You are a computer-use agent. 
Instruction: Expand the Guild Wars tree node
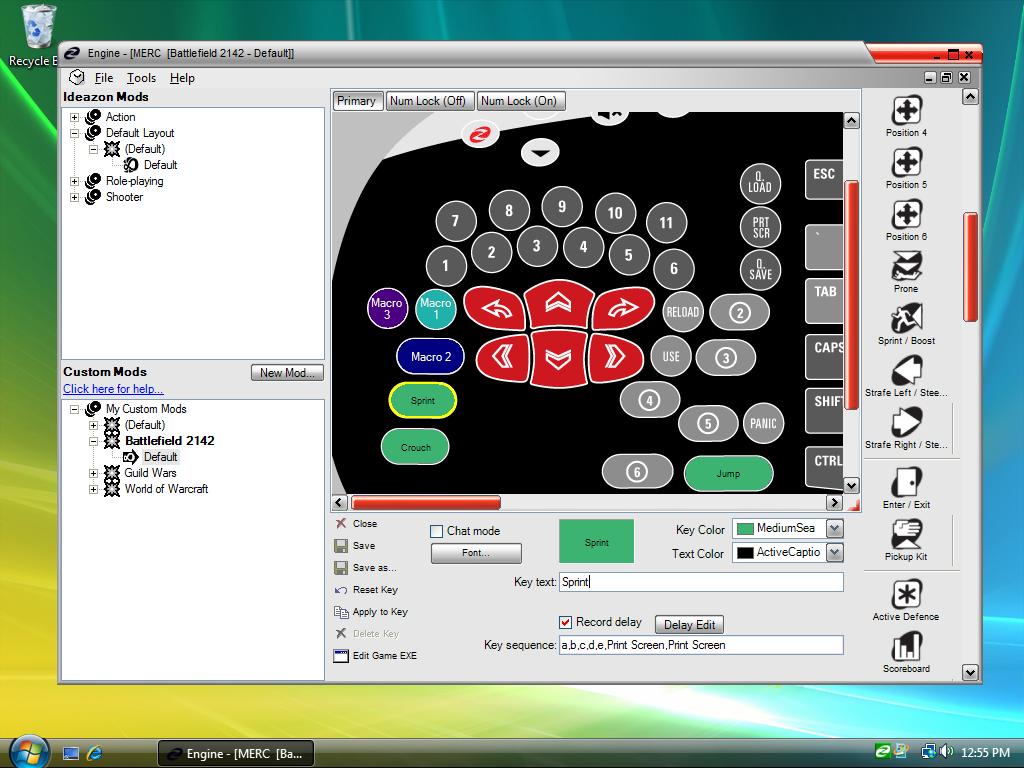coord(93,473)
